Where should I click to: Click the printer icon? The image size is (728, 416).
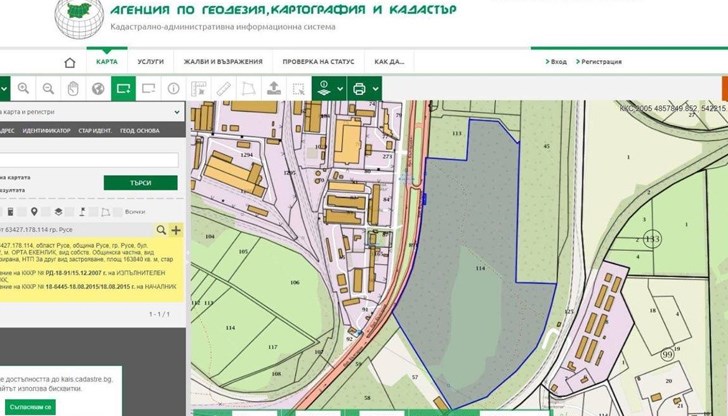pyautogui.click(x=359, y=89)
